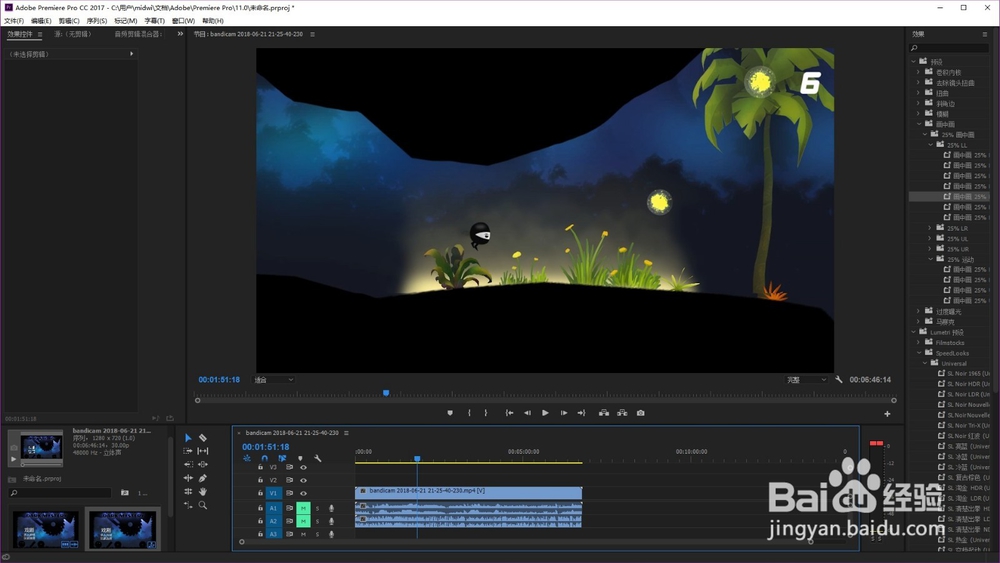Toggle V1 track lock
Image resolution: width=1000 pixels, height=563 pixels.
[x=260, y=493]
